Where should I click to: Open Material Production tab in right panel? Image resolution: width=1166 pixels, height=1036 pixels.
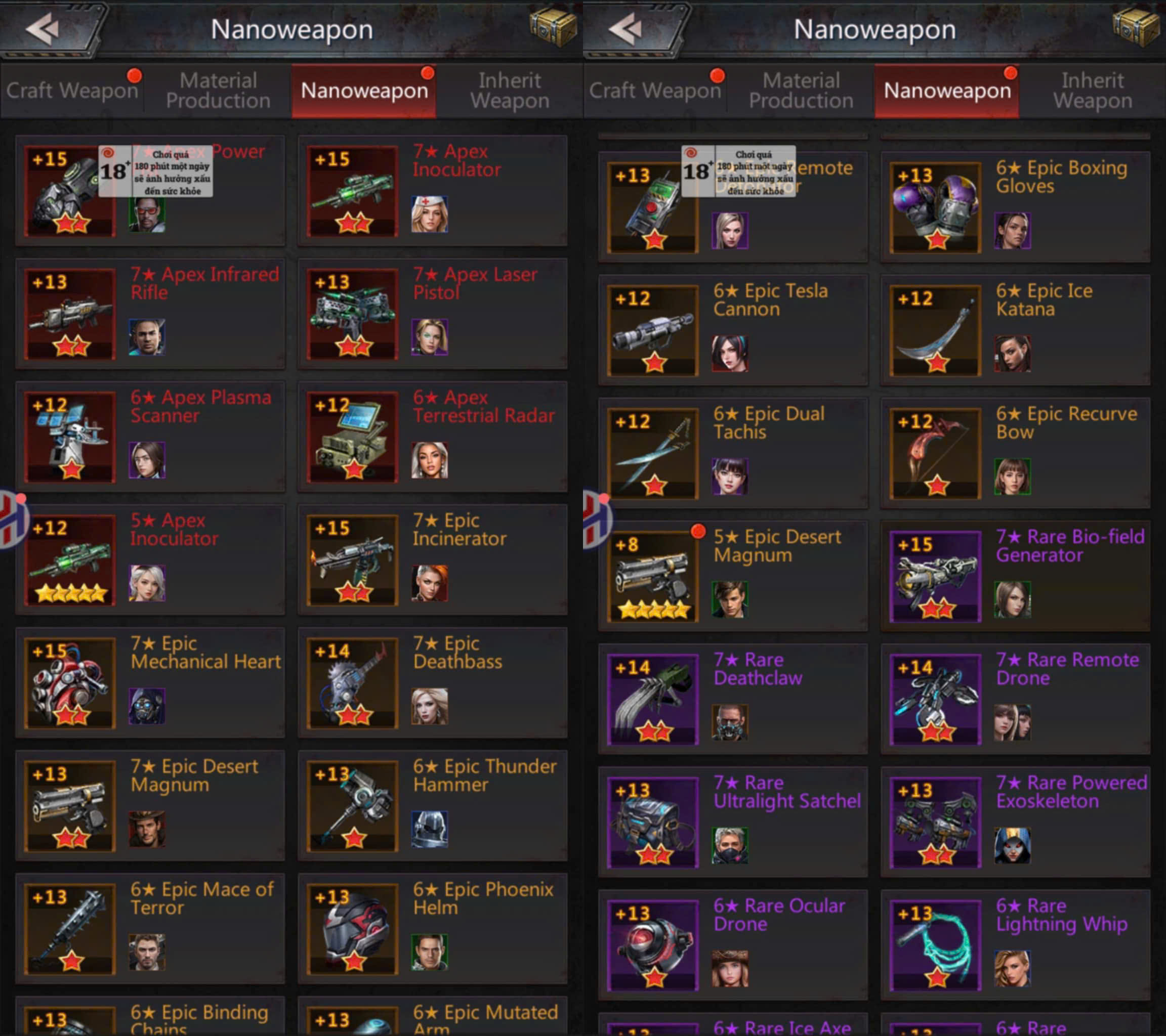point(801,91)
